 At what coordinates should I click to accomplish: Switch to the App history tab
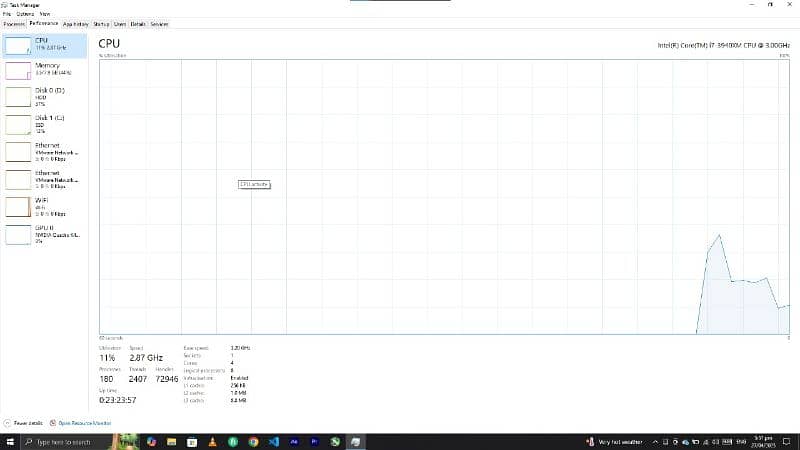pyautogui.click(x=76, y=24)
